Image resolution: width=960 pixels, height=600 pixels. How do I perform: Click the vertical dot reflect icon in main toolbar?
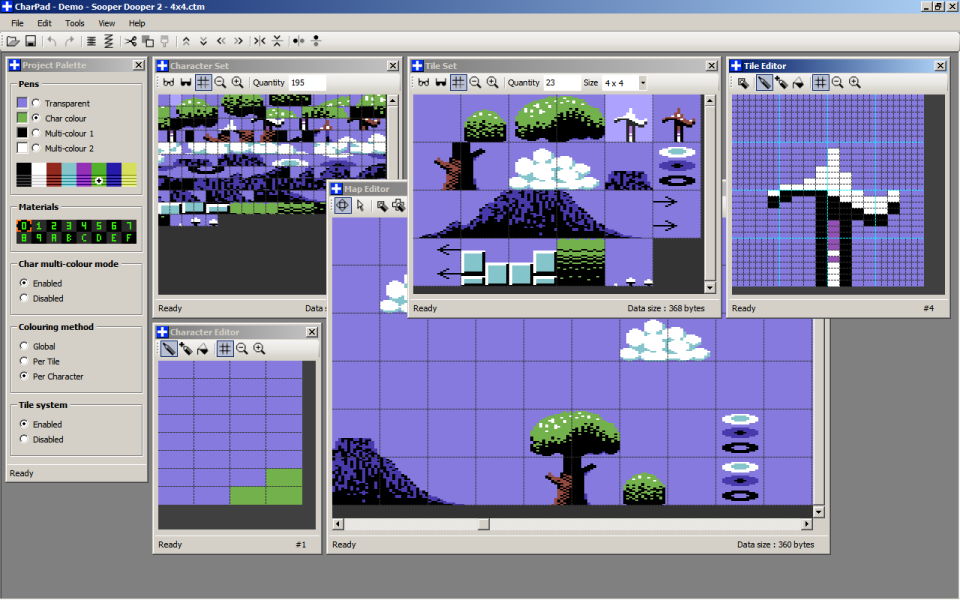click(x=317, y=41)
